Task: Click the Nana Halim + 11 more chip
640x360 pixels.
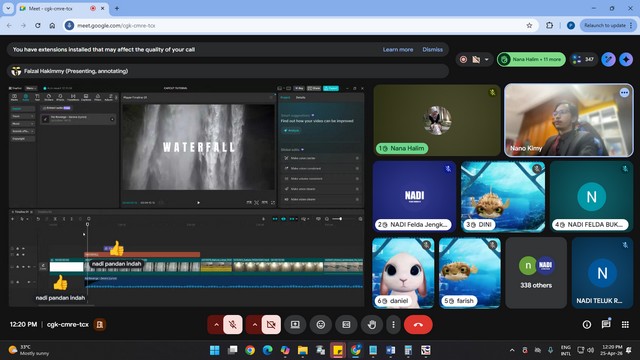Action: click(x=531, y=60)
